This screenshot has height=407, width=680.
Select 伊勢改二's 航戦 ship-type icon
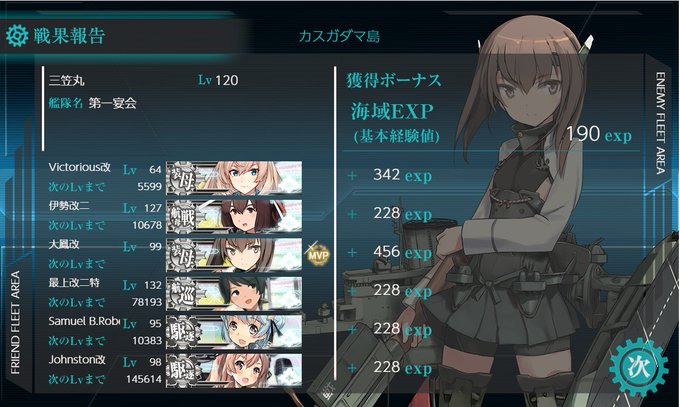tap(182, 216)
